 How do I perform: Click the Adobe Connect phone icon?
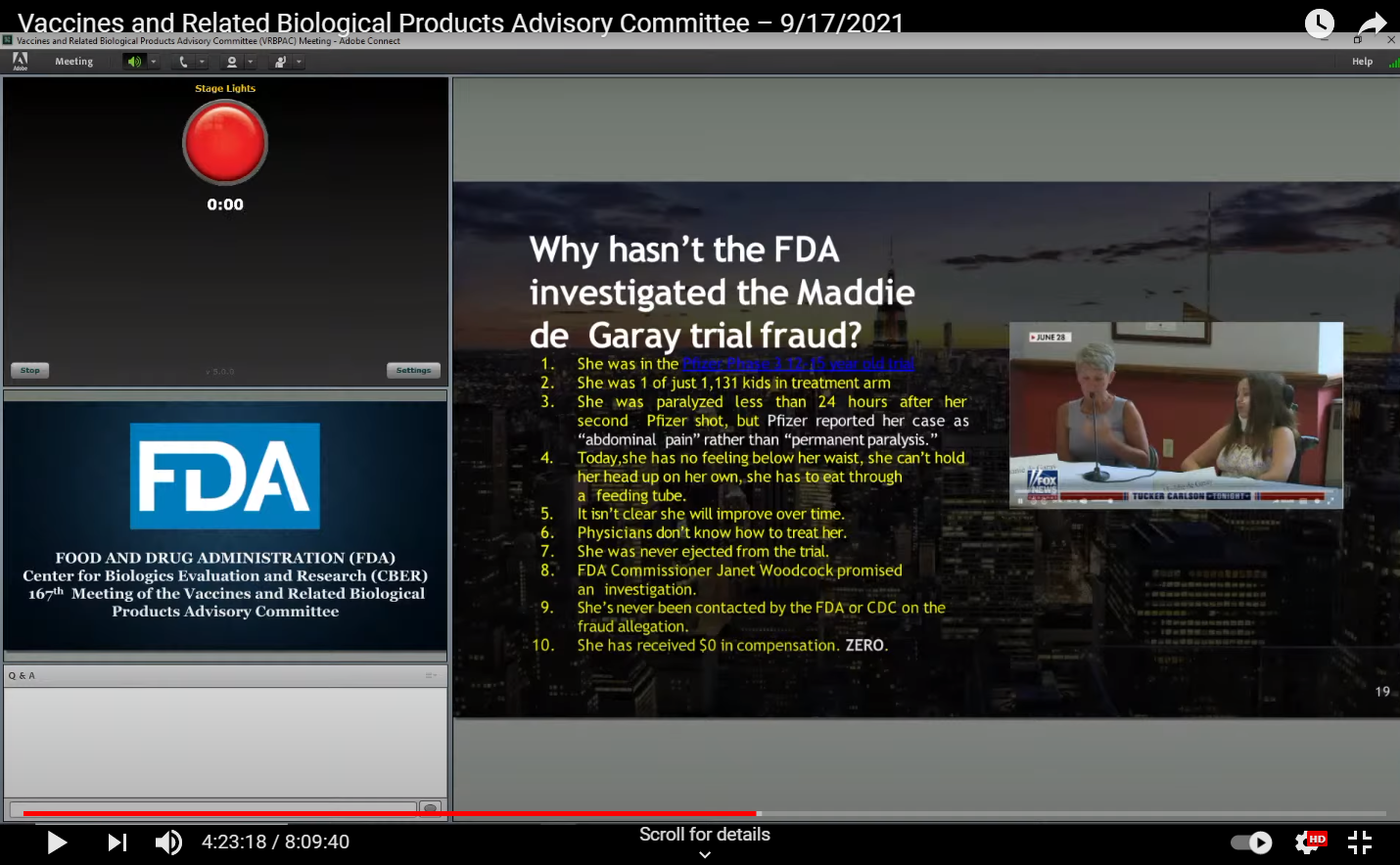point(183,62)
